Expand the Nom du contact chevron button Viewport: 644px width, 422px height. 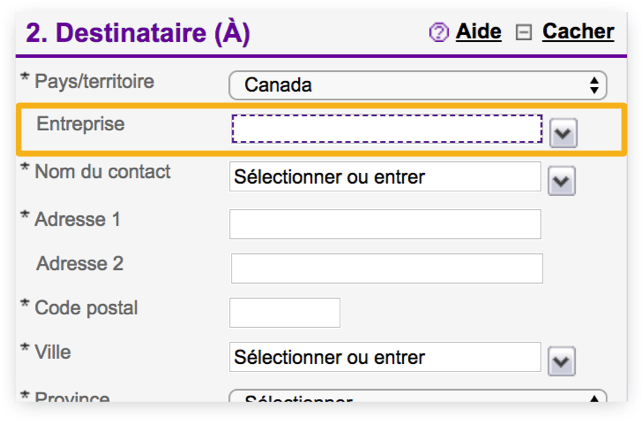tap(561, 181)
